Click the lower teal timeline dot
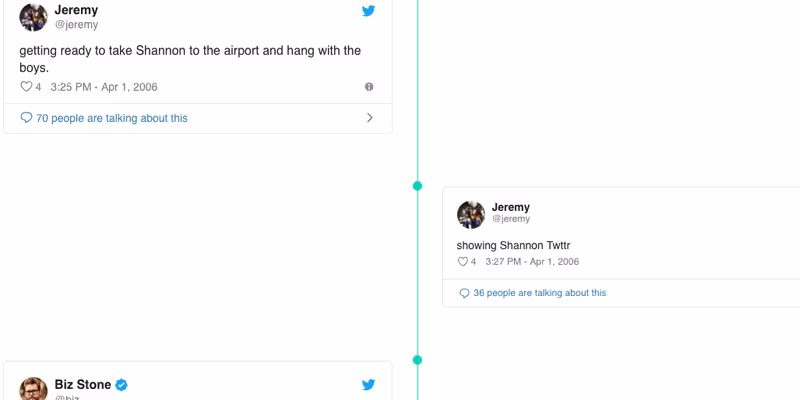 coord(418,360)
